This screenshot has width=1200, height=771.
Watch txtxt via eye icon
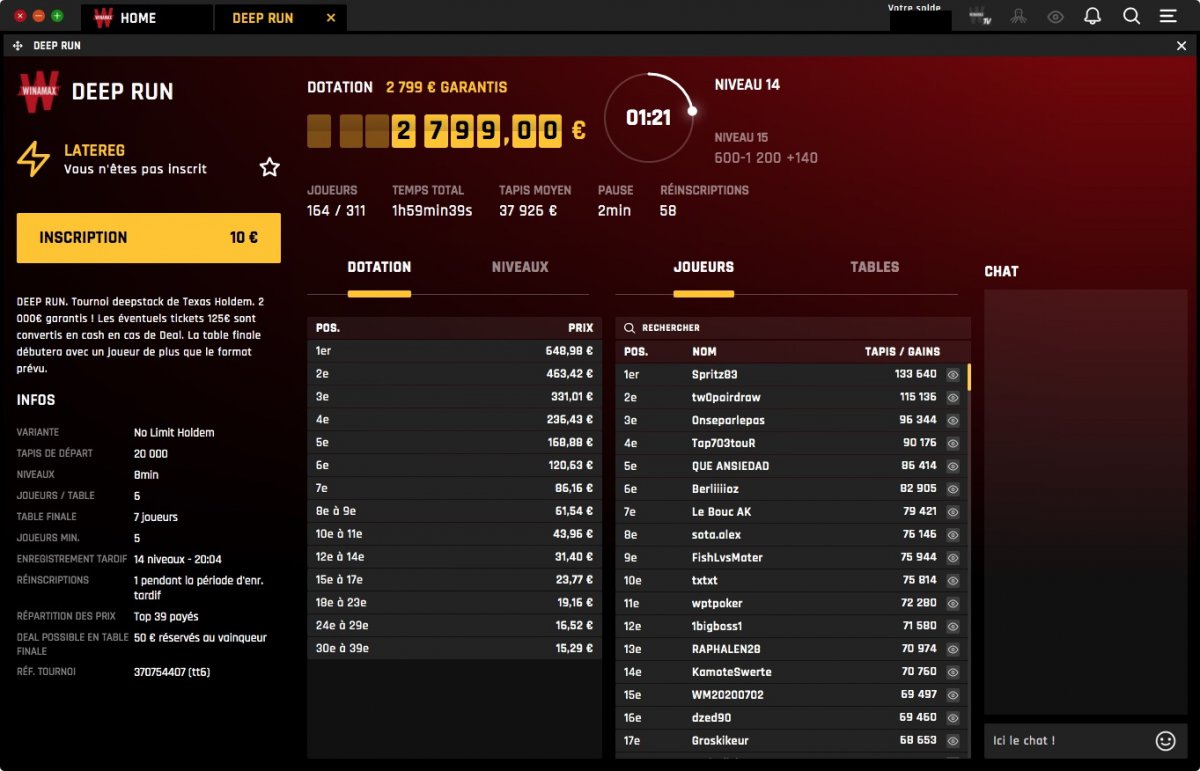[x=953, y=580]
